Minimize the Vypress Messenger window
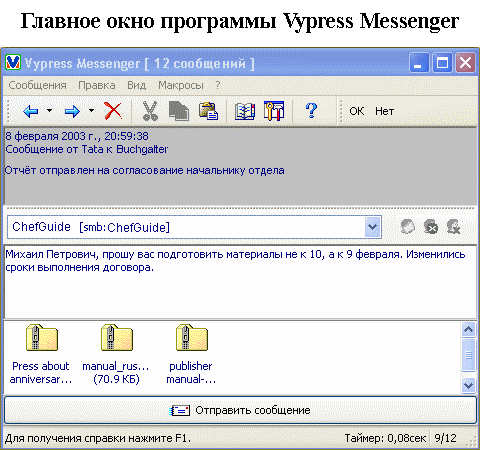 coord(419,62)
